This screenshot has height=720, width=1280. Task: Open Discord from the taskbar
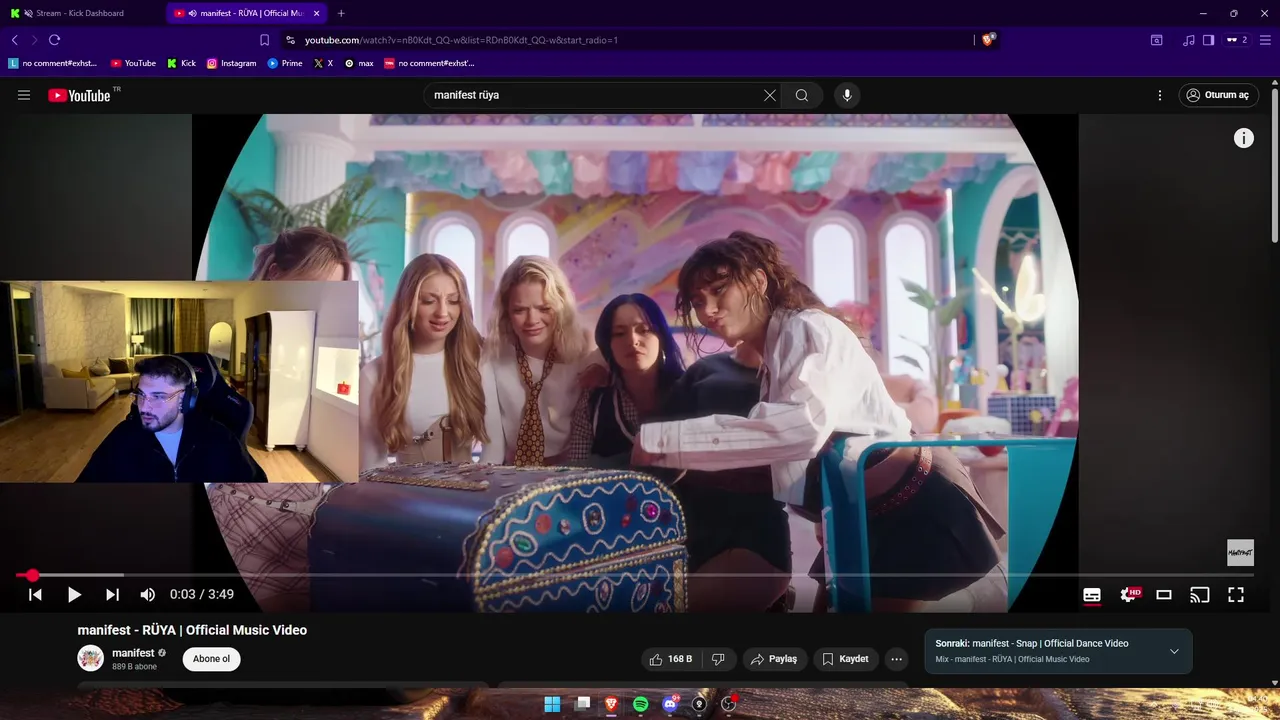click(670, 704)
